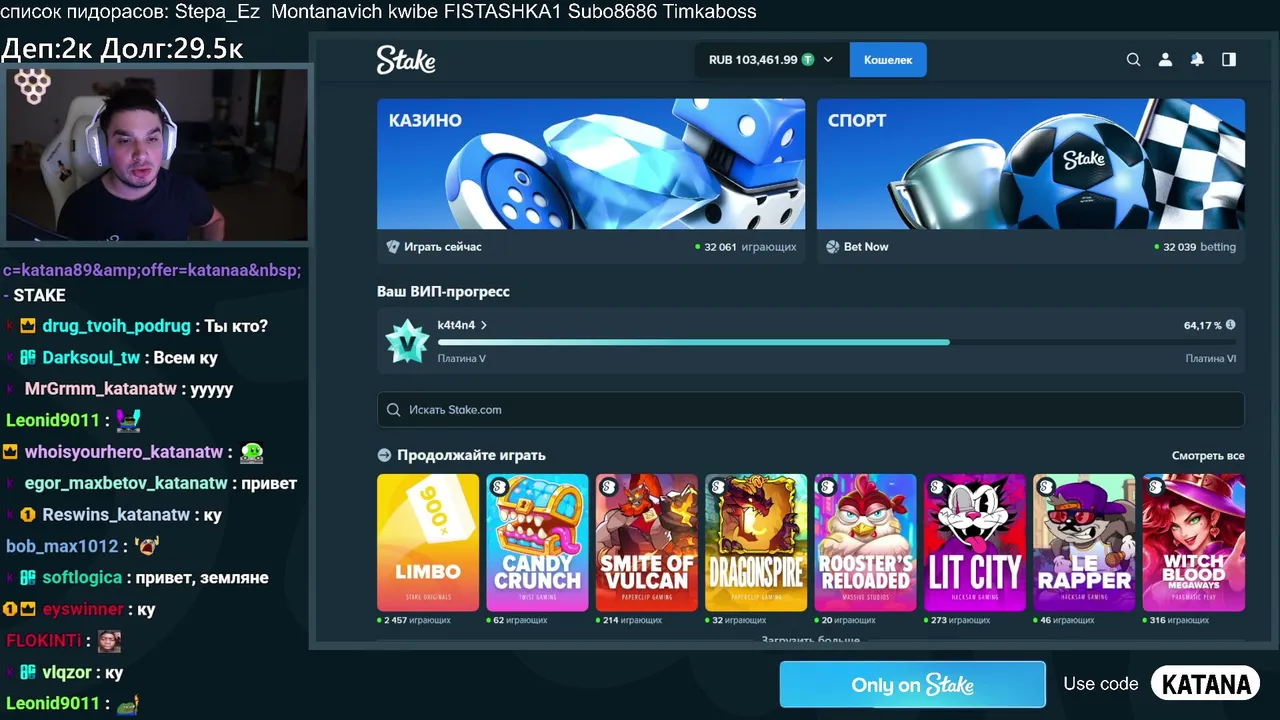This screenshot has width=1280, height=720.
Task: Open the Lit City game
Action: [x=975, y=542]
